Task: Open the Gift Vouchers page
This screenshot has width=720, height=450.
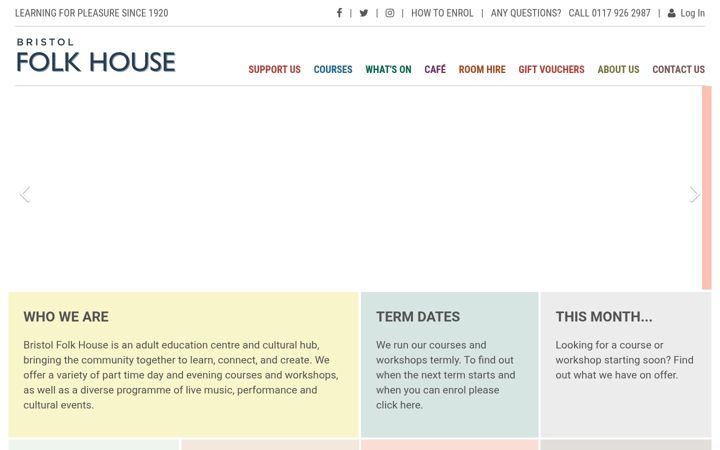Action: coord(551,69)
